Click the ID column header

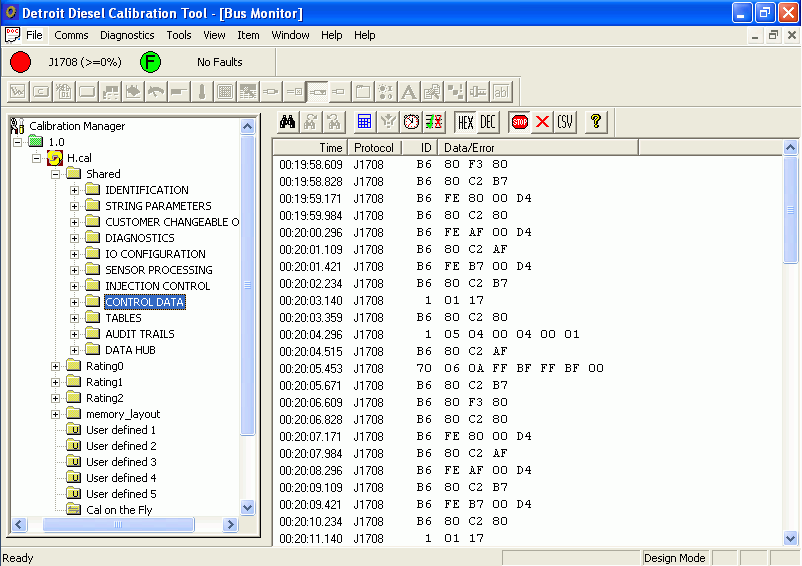coord(420,148)
